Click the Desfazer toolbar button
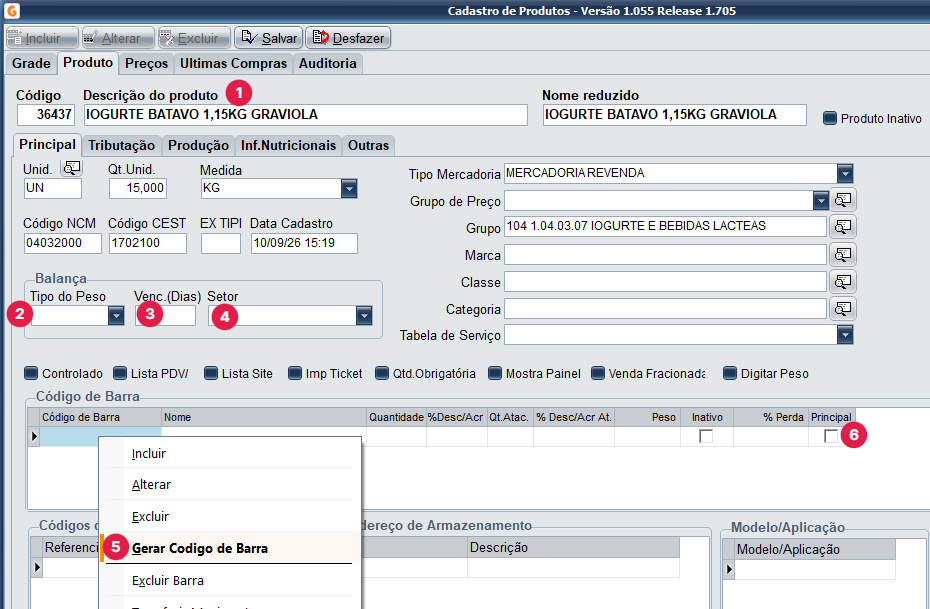Viewport: 930px width, 609px height. click(348, 38)
